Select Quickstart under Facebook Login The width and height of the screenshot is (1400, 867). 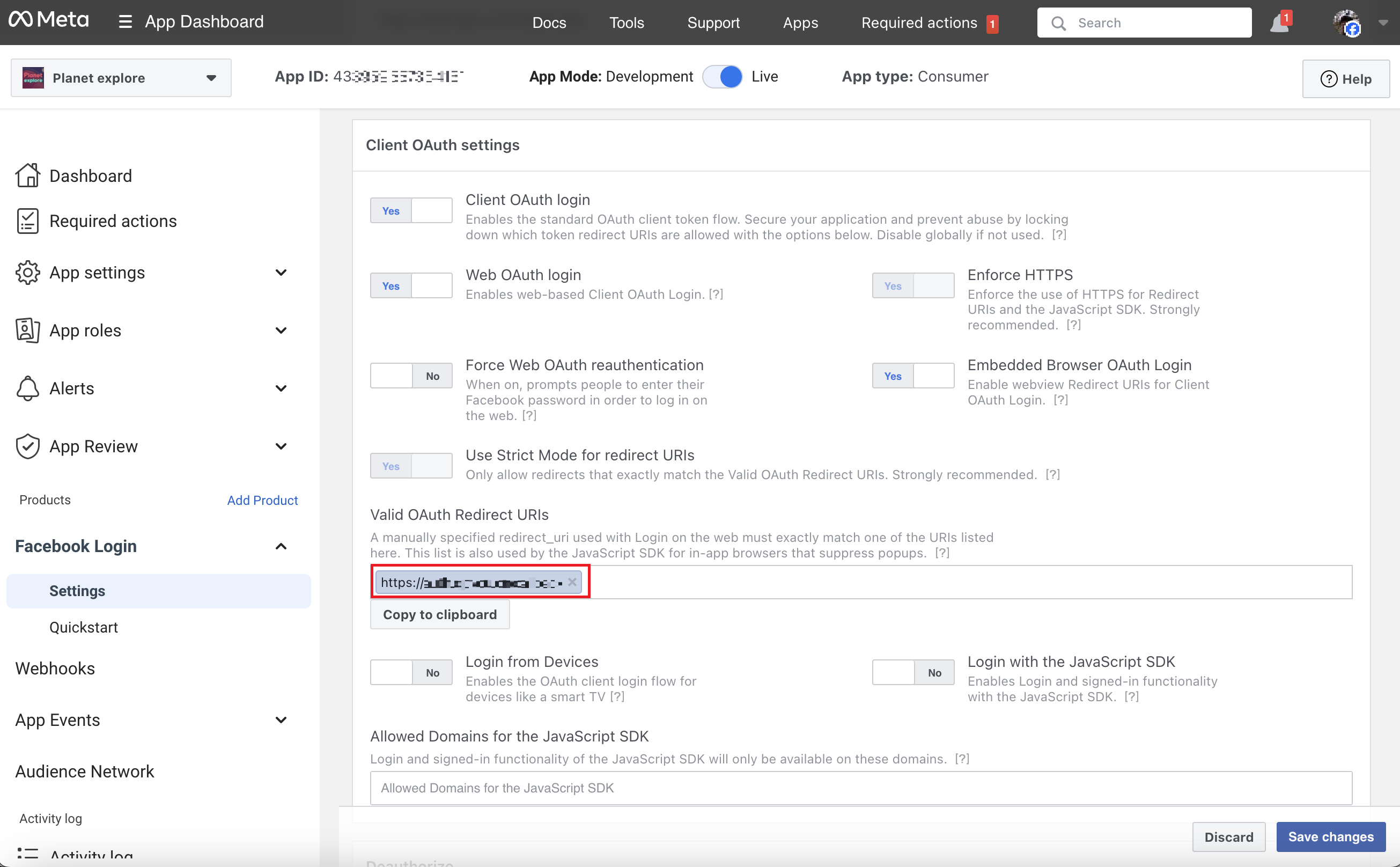84,627
